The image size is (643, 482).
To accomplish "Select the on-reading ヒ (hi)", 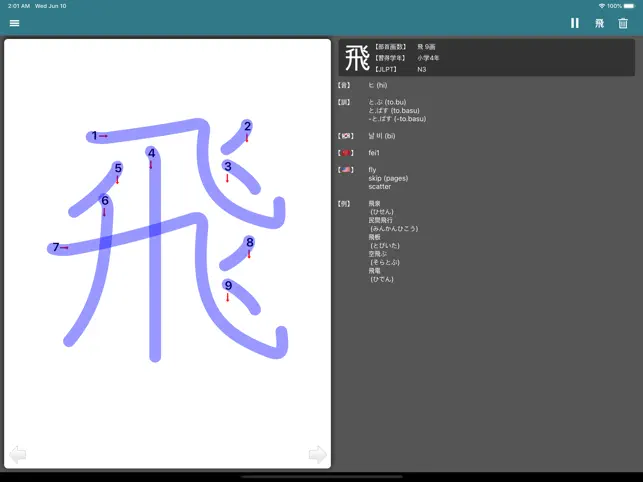I will pyautogui.click(x=378, y=86).
